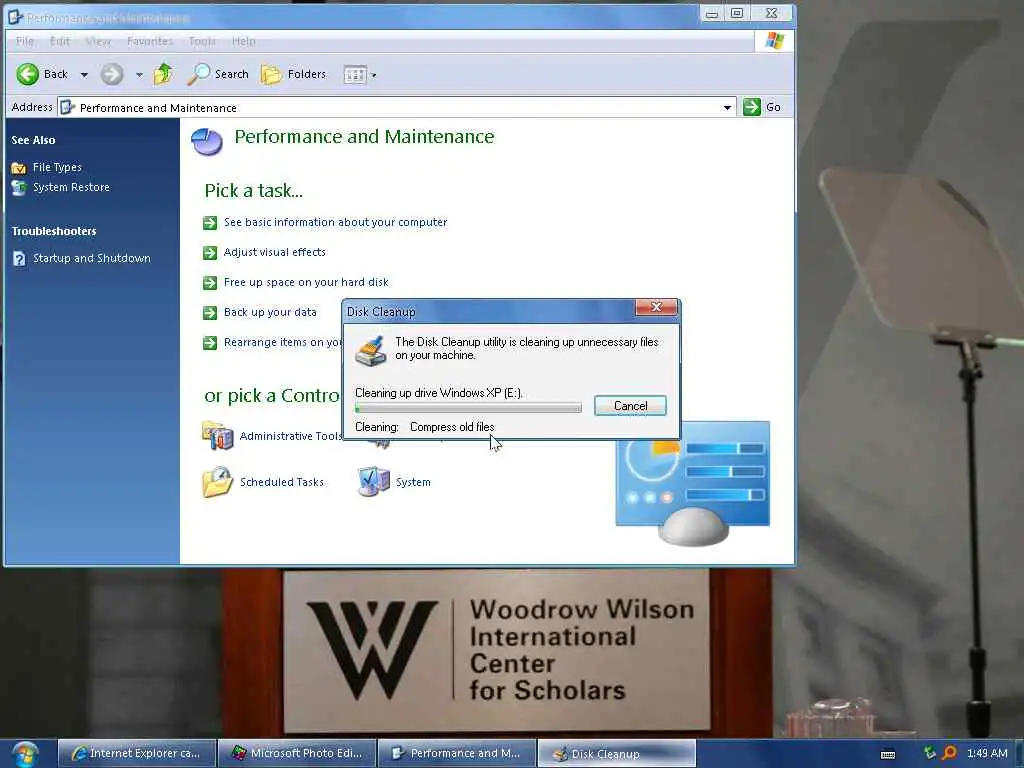Switch to Internet Explorer taskbar button
The image size is (1024, 768).
click(137, 754)
